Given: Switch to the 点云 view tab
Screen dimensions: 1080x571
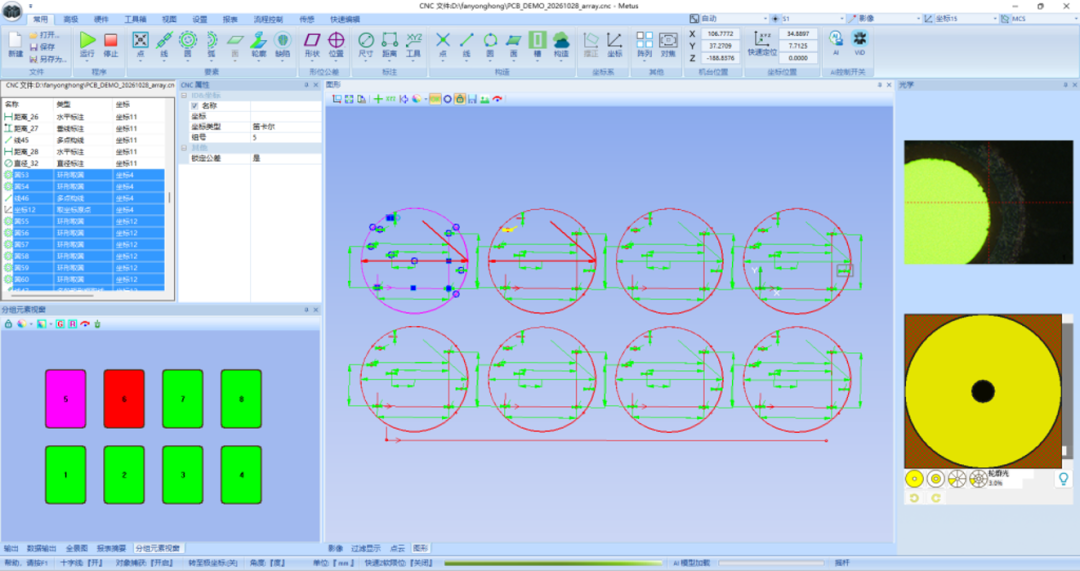Looking at the screenshot, I should pos(397,548).
